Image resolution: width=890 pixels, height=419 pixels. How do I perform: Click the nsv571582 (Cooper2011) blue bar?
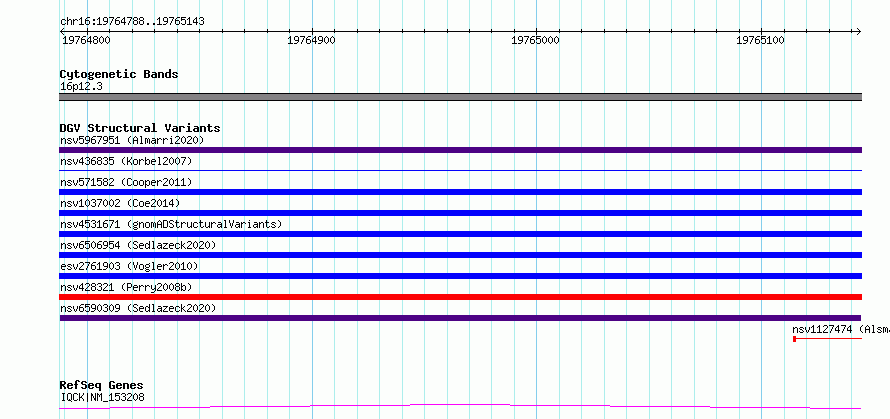(x=460, y=192)
